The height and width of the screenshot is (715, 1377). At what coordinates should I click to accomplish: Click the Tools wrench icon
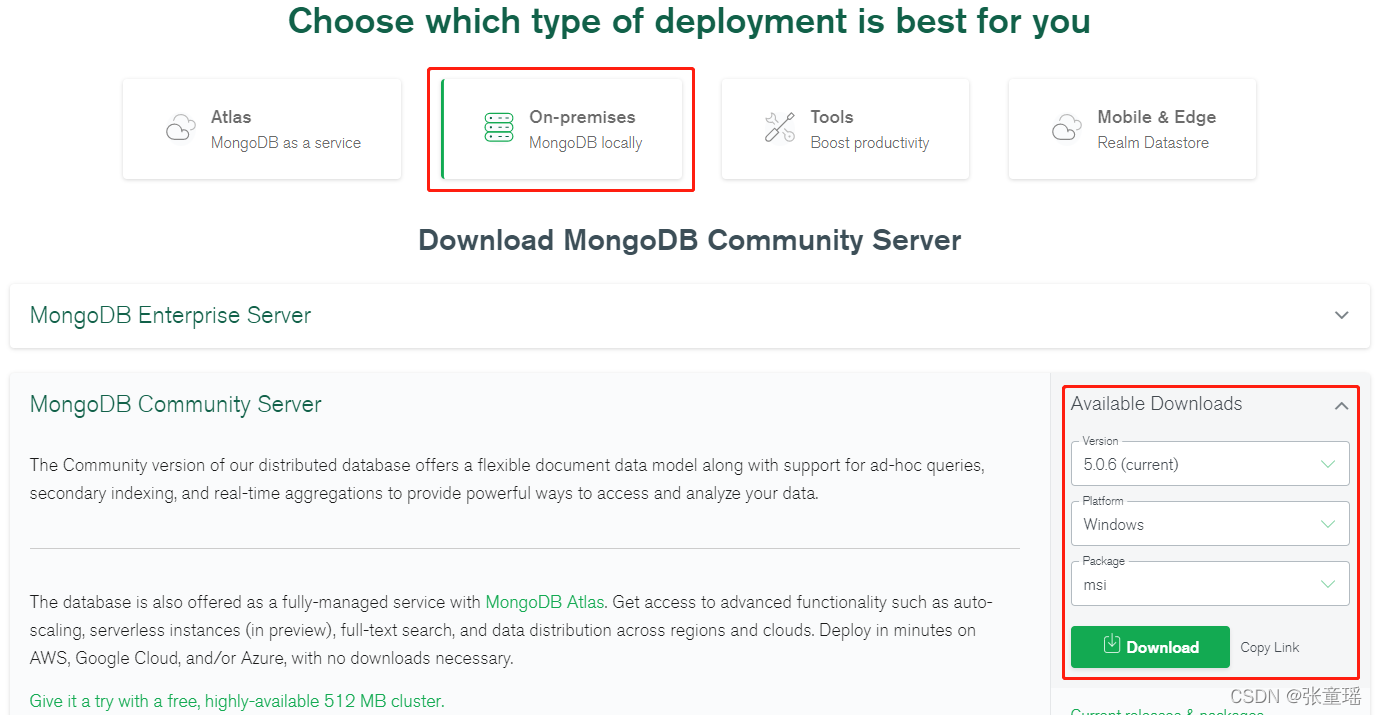[x=779, y=128]
